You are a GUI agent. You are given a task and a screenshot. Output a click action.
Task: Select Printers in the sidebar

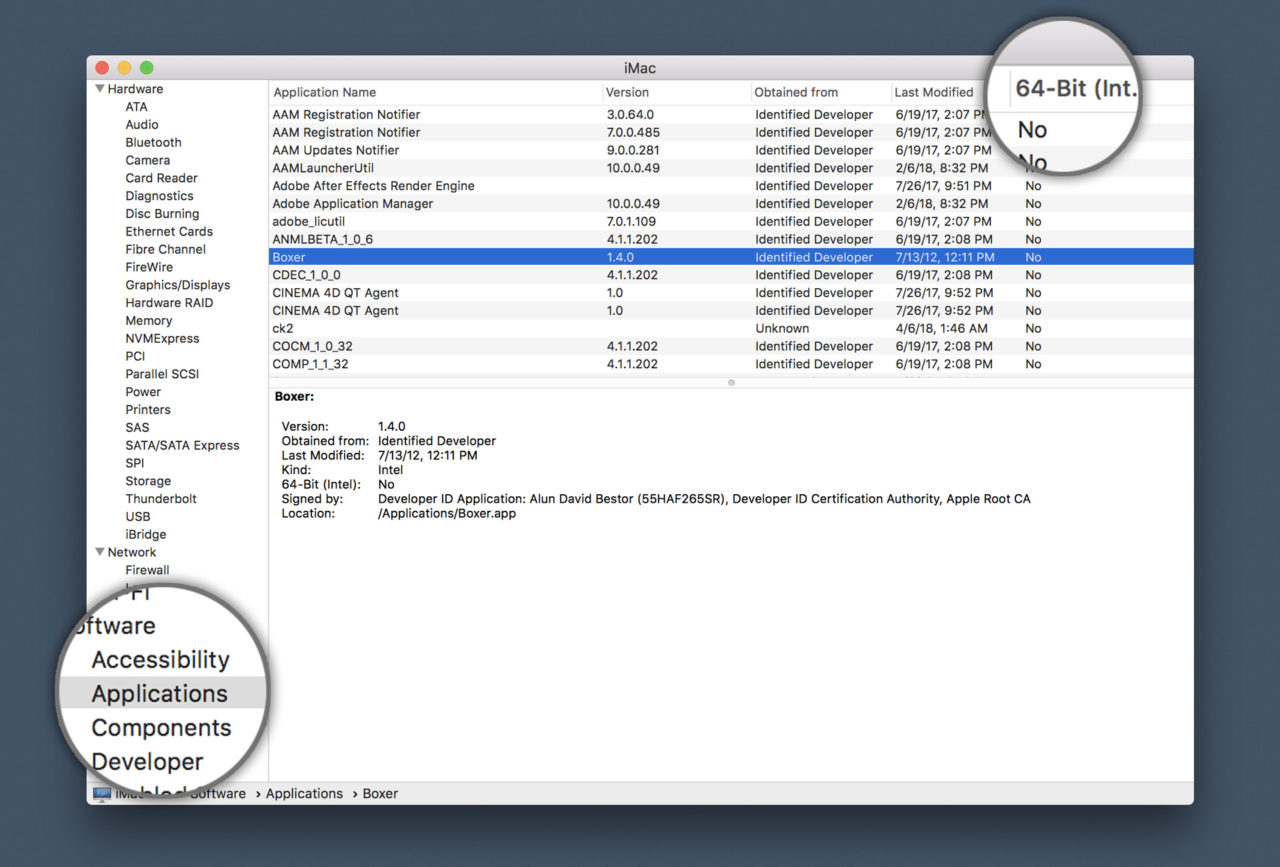click(x=148, y=410)
